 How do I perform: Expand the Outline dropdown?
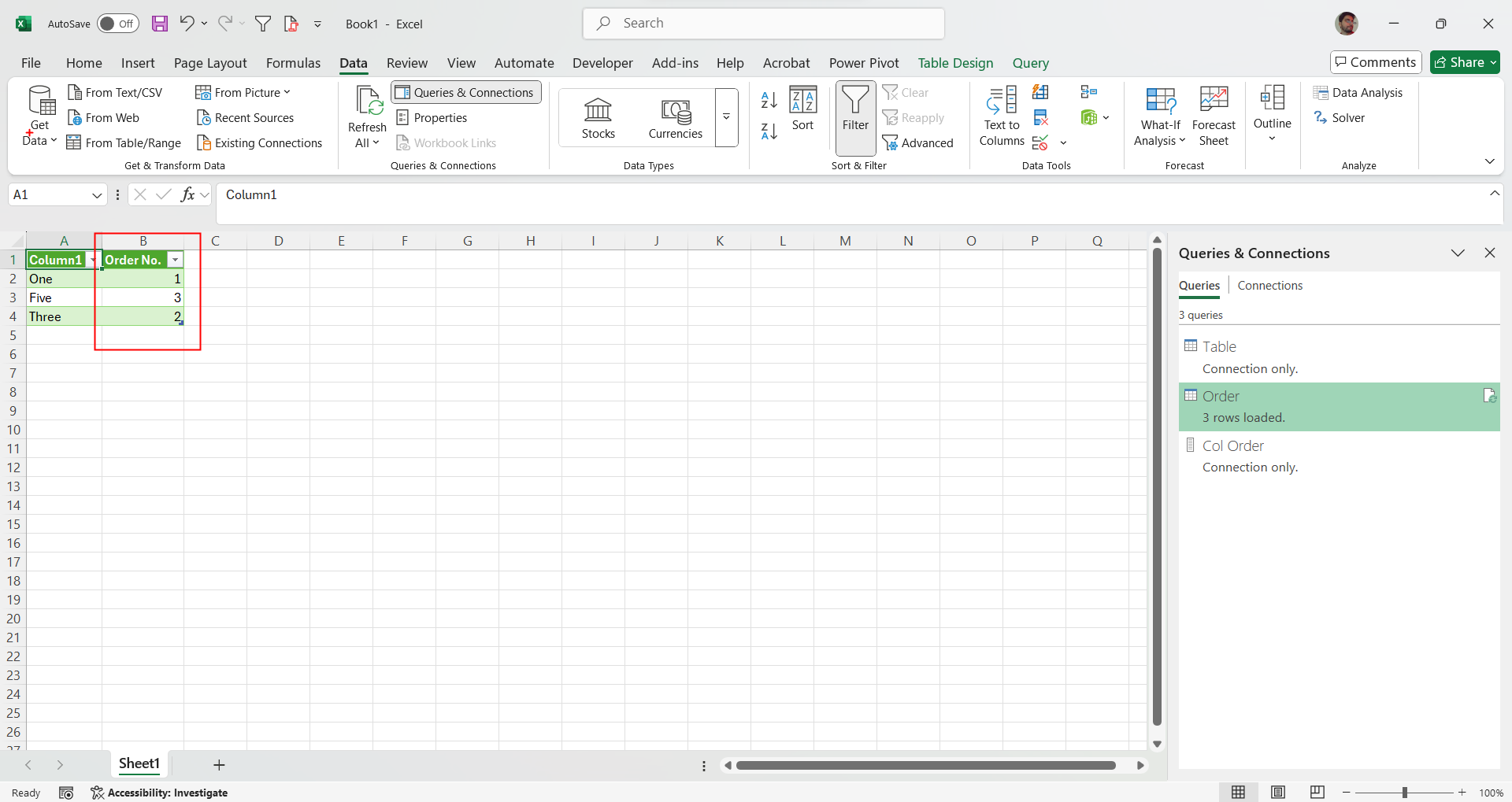click(1273, 115)
